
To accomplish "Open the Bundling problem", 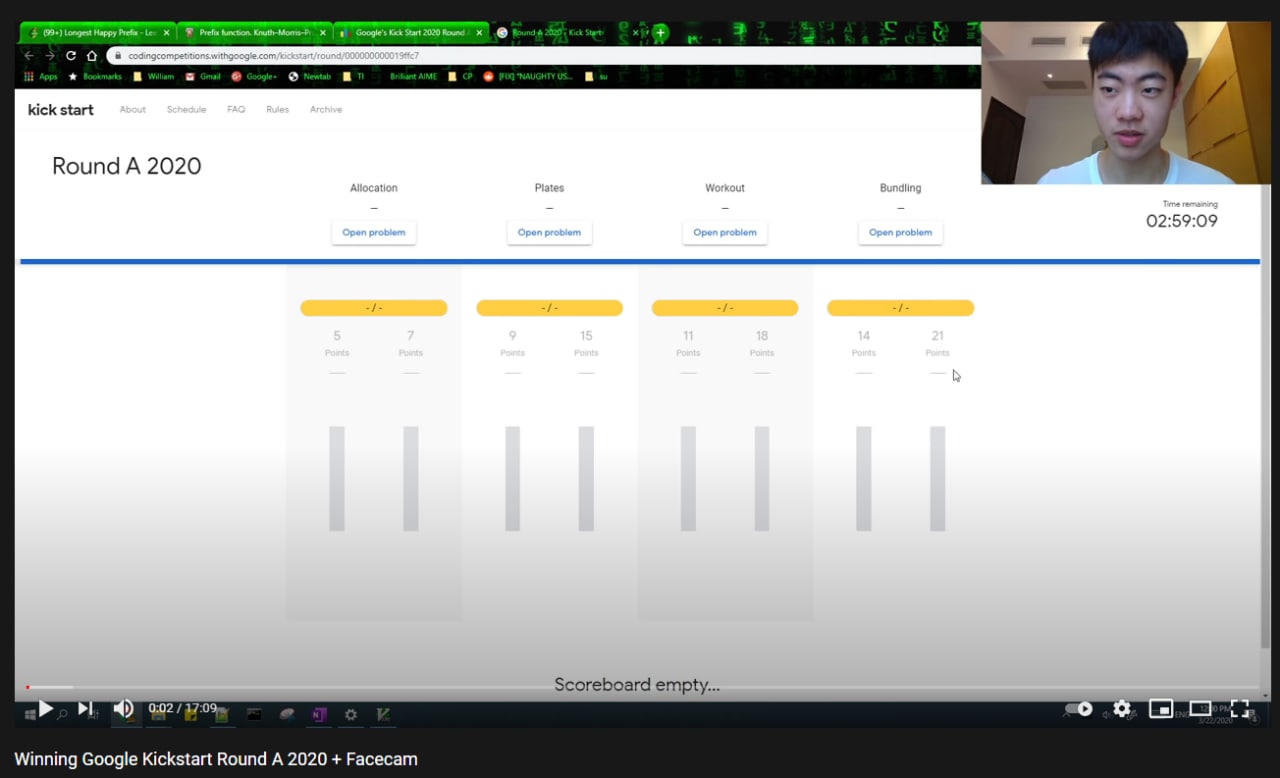I will pyautogui.click(x=901, y=232).
